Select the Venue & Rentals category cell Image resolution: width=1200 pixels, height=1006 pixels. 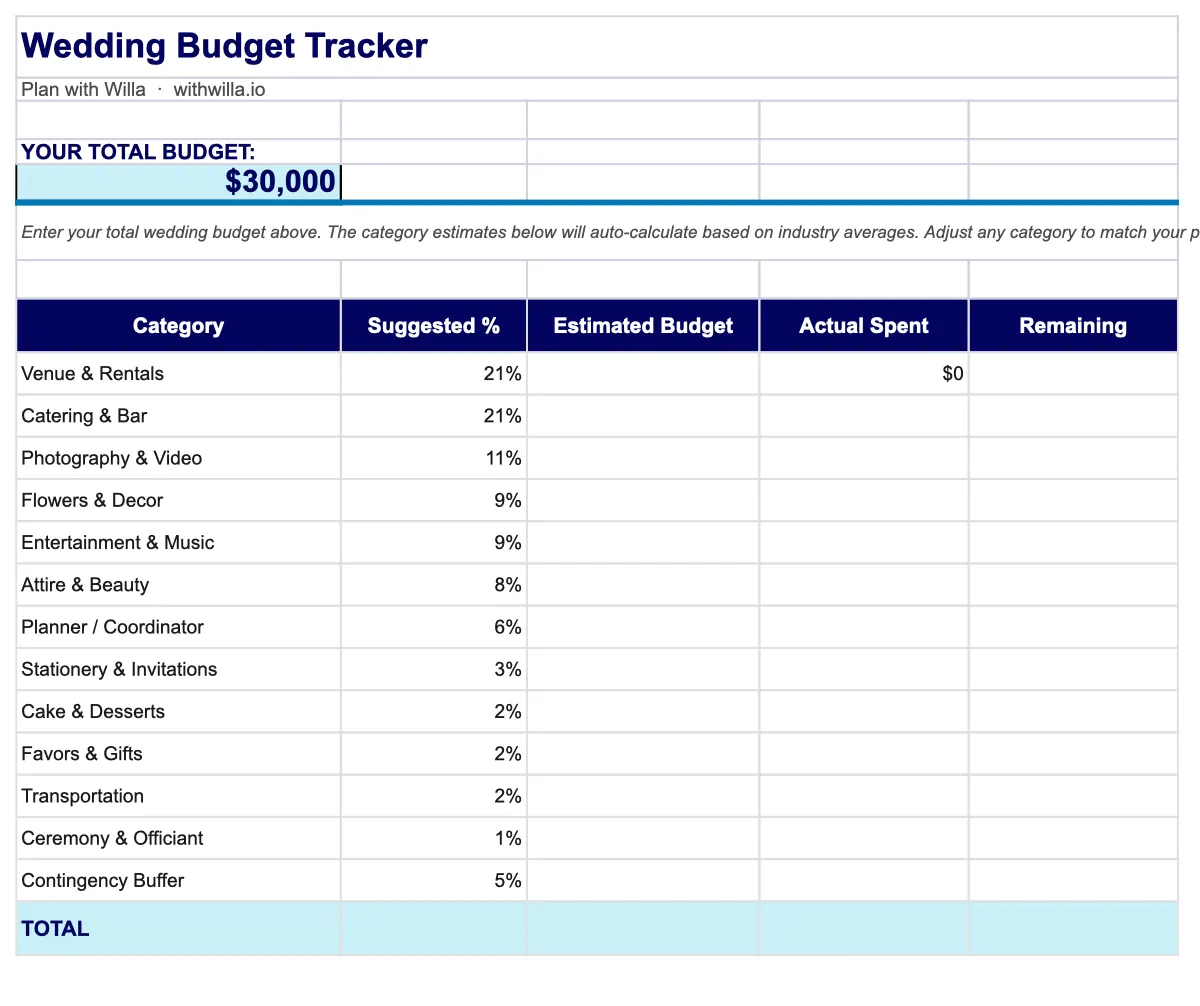tap(178, 374)
